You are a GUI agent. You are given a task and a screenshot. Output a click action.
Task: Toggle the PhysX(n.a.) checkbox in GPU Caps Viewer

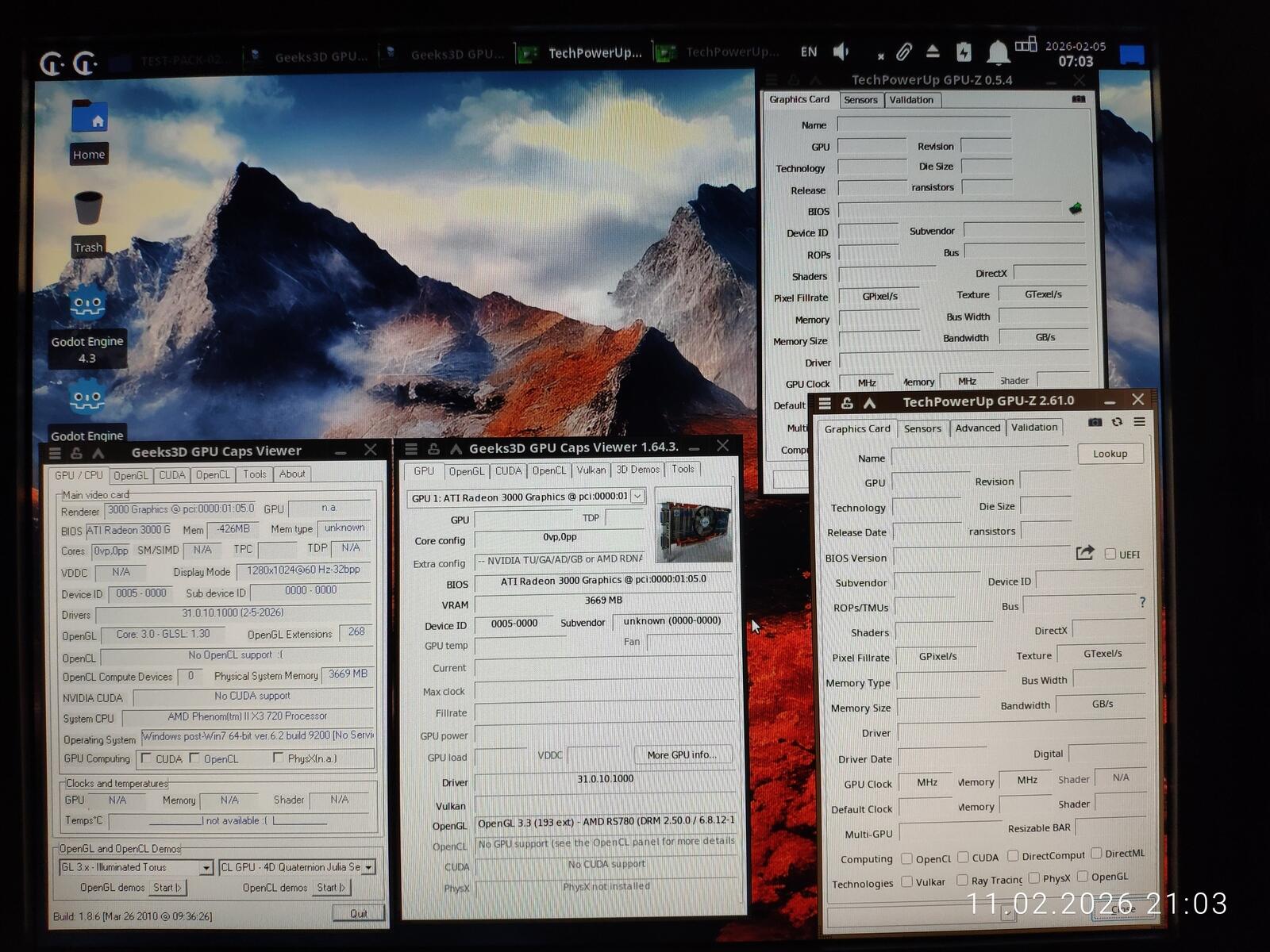(x=278, y=758)
